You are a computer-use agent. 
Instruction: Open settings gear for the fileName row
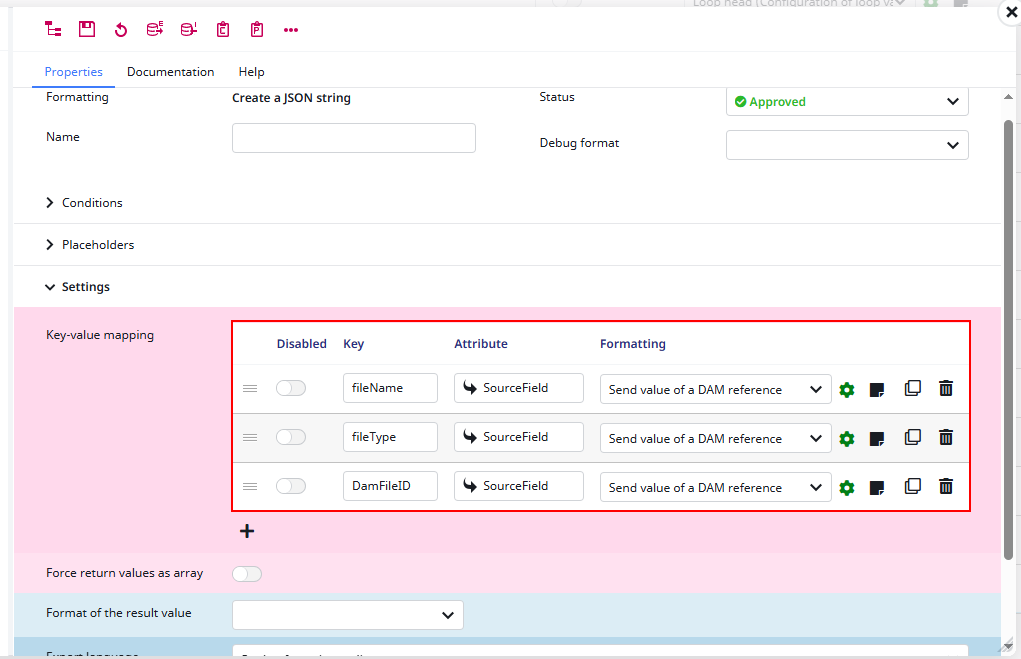pos(847,390)
